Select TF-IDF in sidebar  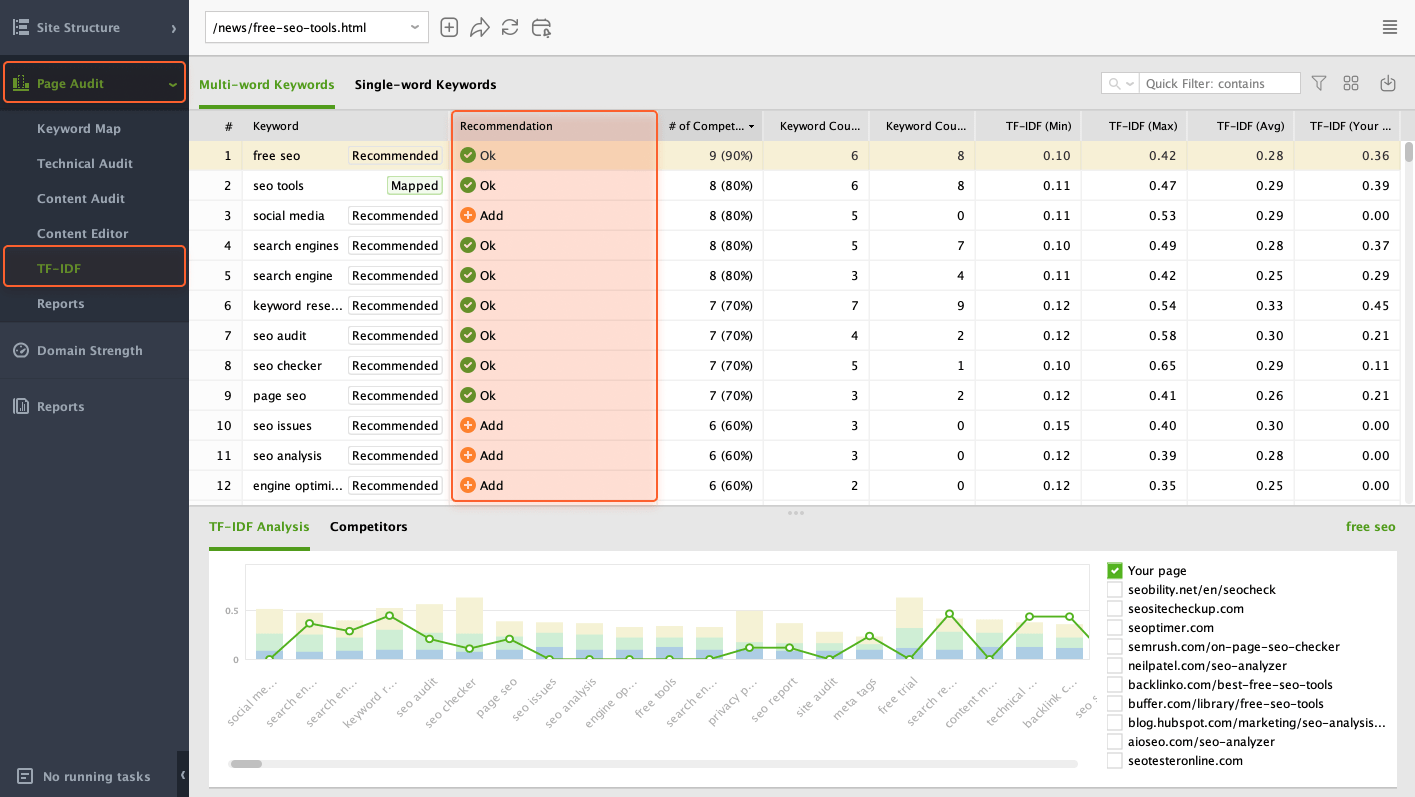[x=94, y=268]
